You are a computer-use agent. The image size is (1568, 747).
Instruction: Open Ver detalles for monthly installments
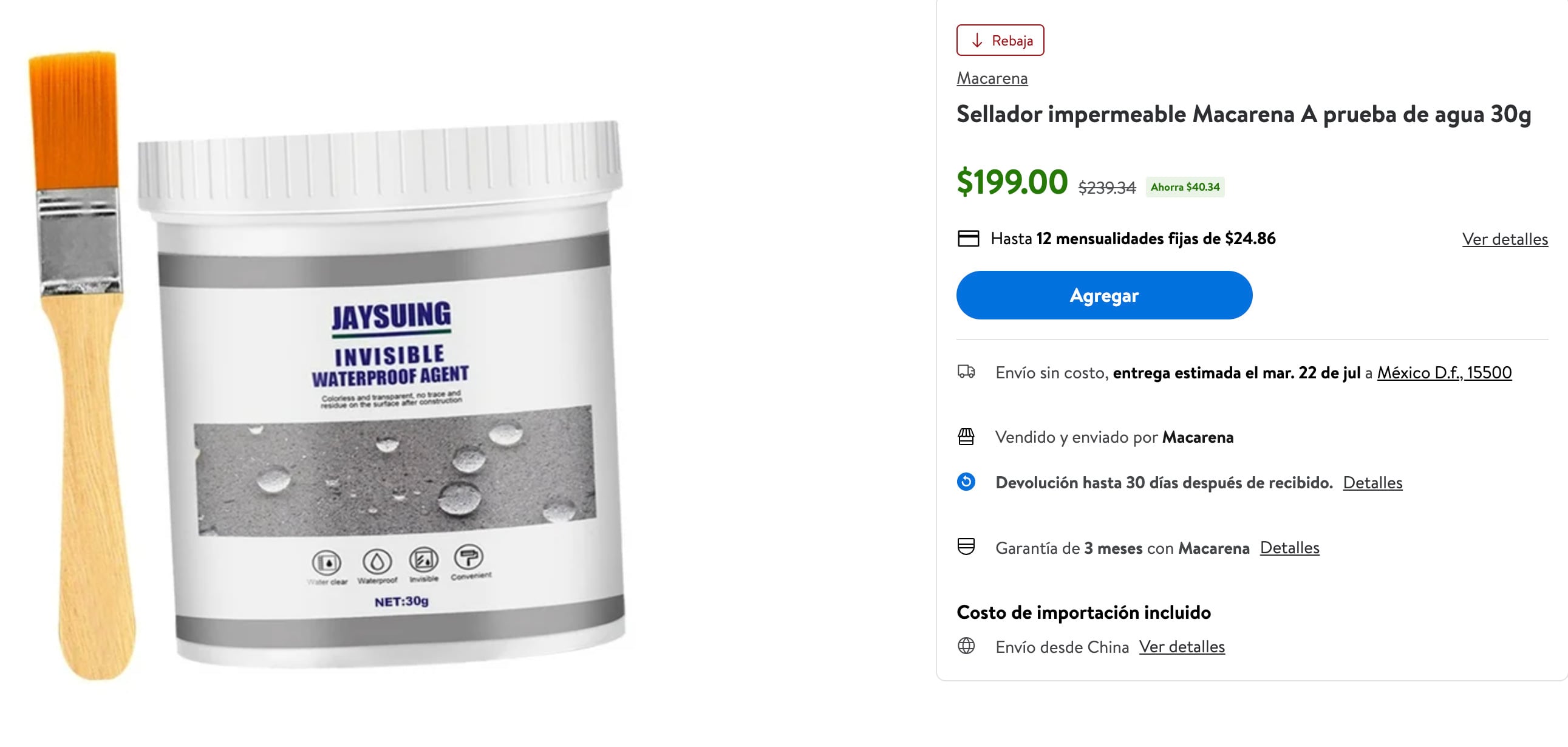click(1505, 239)
